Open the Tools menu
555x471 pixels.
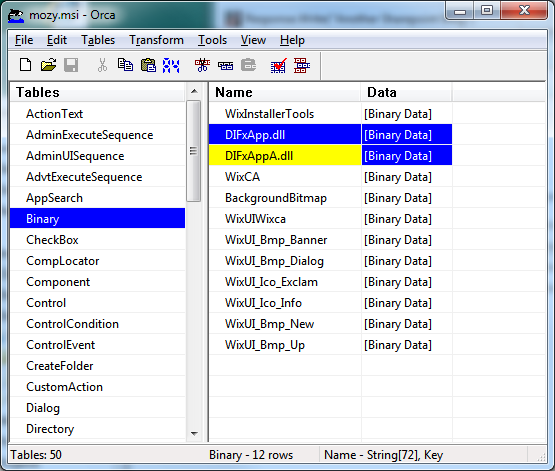[212, 40]
